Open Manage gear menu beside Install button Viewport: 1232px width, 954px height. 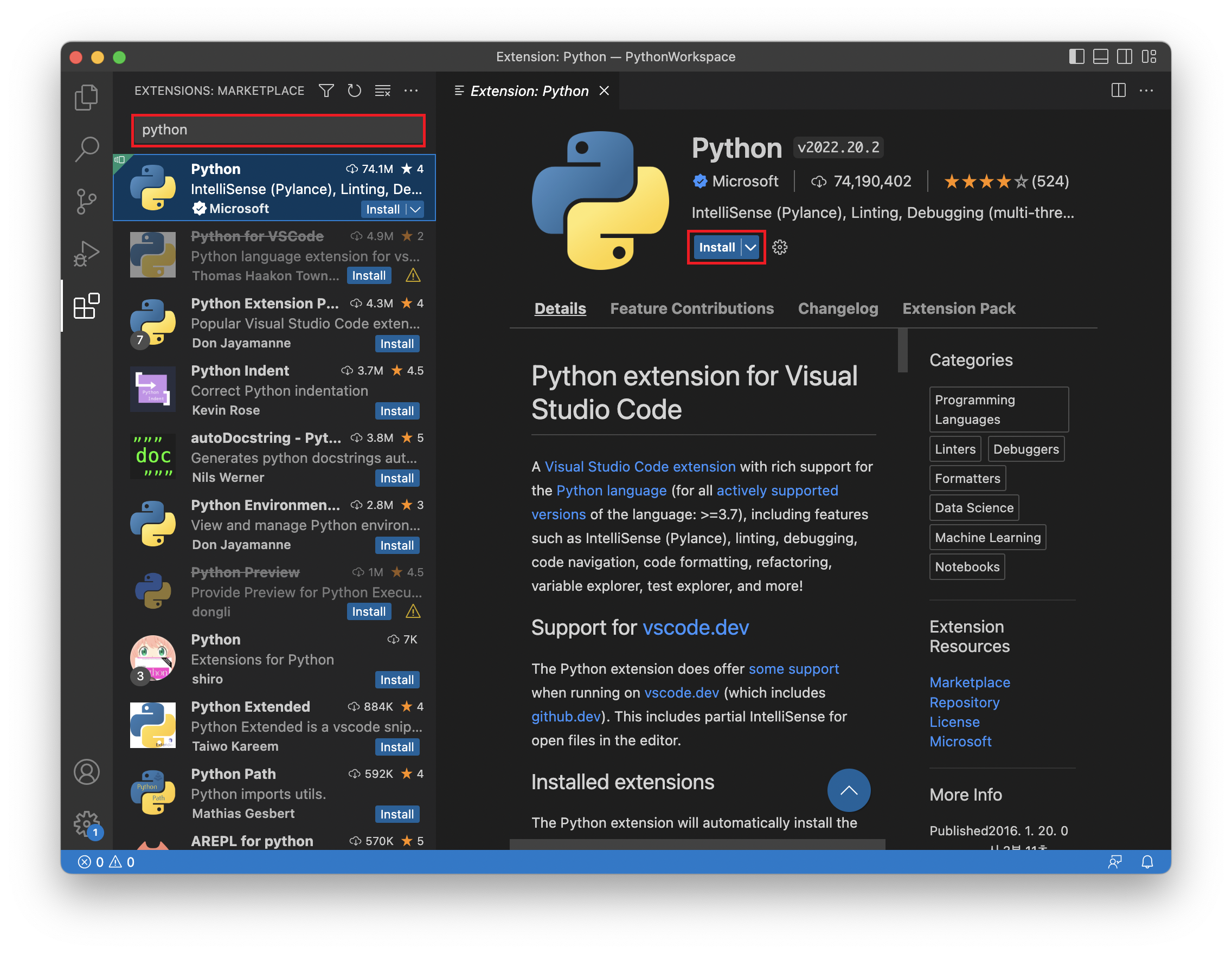coord(780,247)
